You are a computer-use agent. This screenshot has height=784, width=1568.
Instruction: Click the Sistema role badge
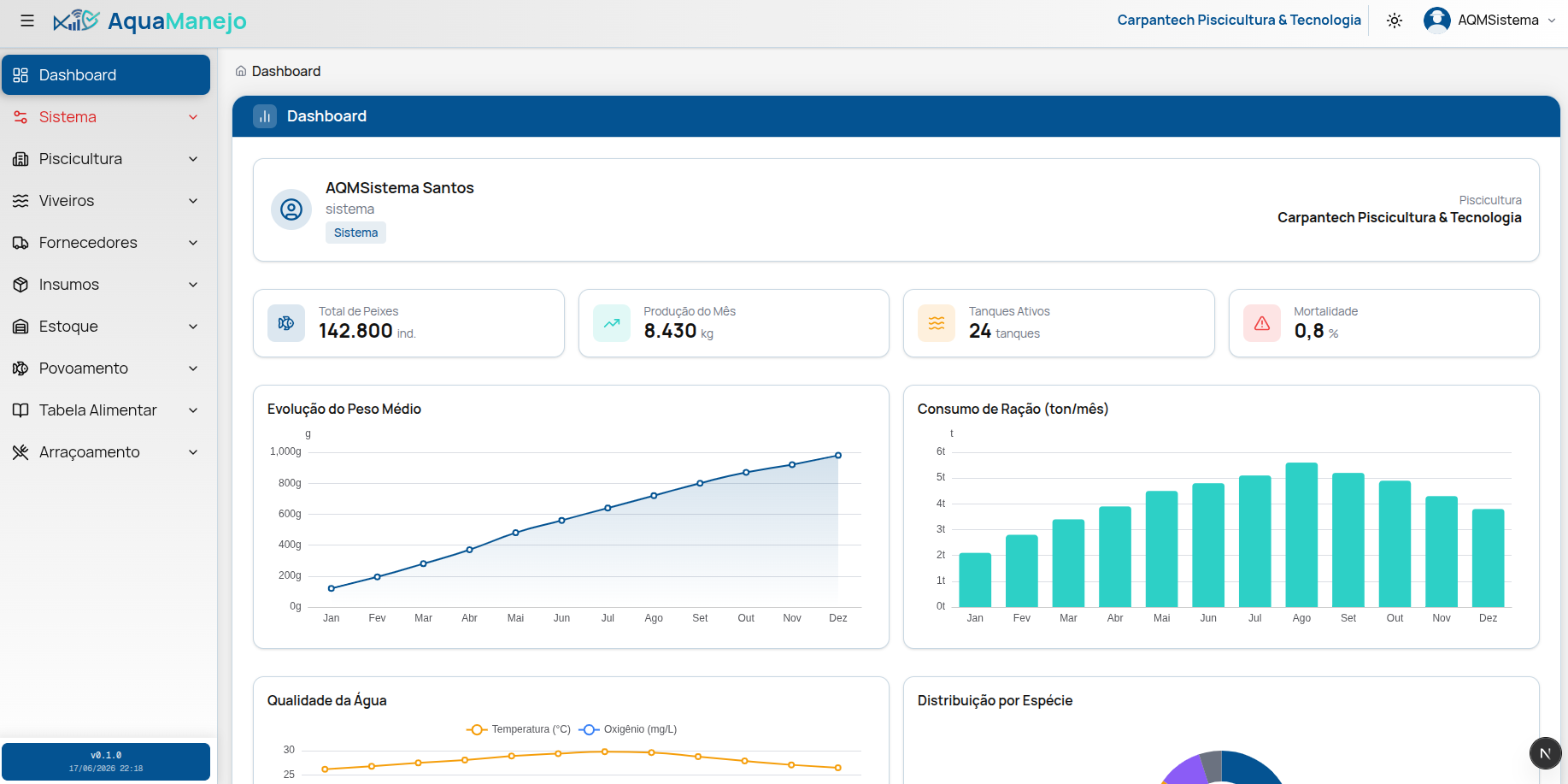click(355, 233)
